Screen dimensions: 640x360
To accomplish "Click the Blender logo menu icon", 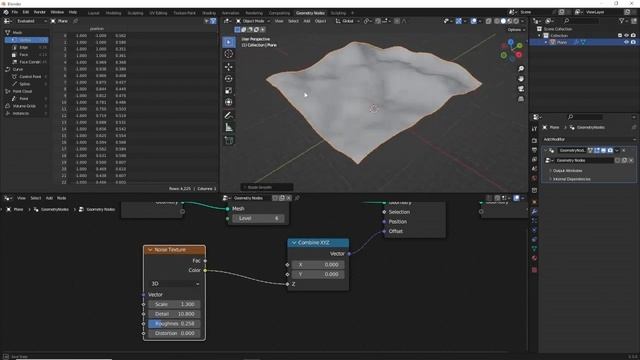I will tap(6, 12).
